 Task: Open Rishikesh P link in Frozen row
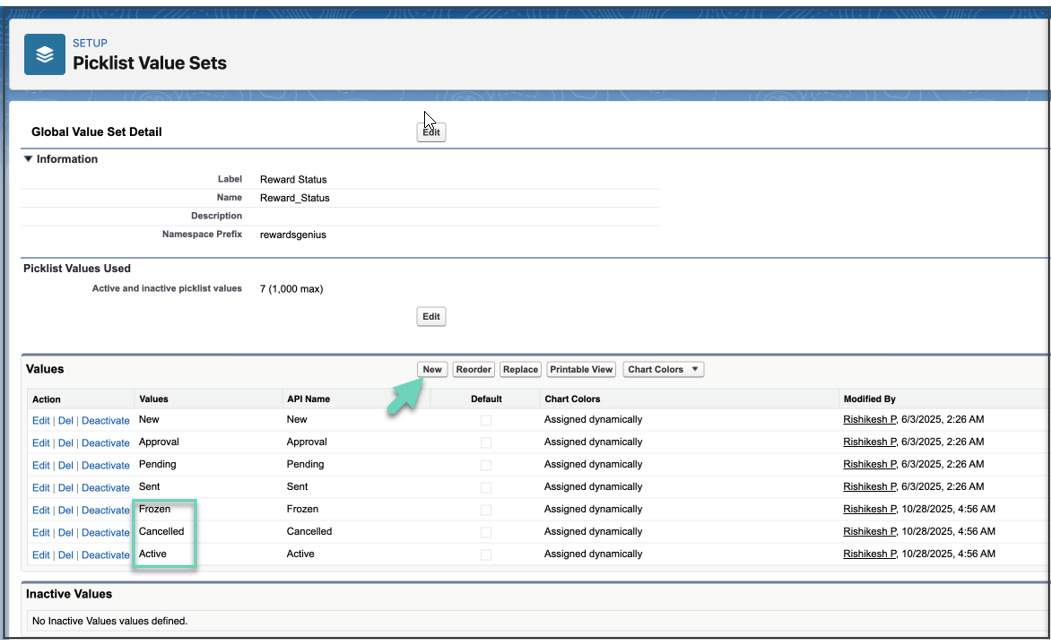[x=869, y=509]
